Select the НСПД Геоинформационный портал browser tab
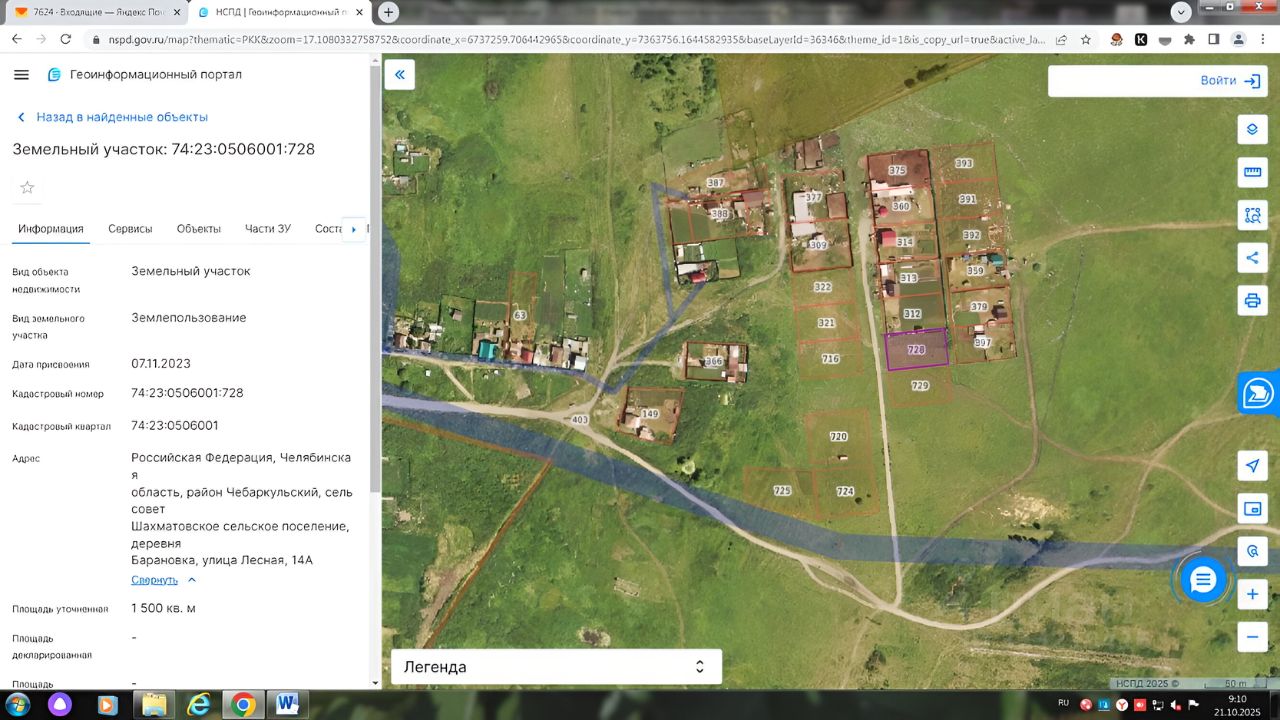 click(280, 12)
